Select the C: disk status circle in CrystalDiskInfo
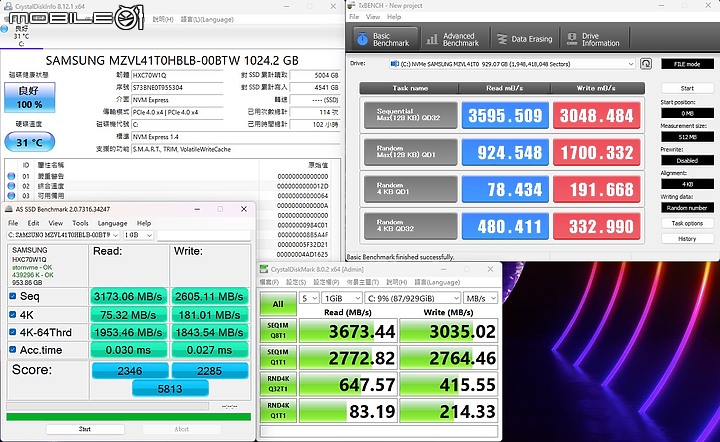This screenshot has width=720, height=442. click(5, 29)
